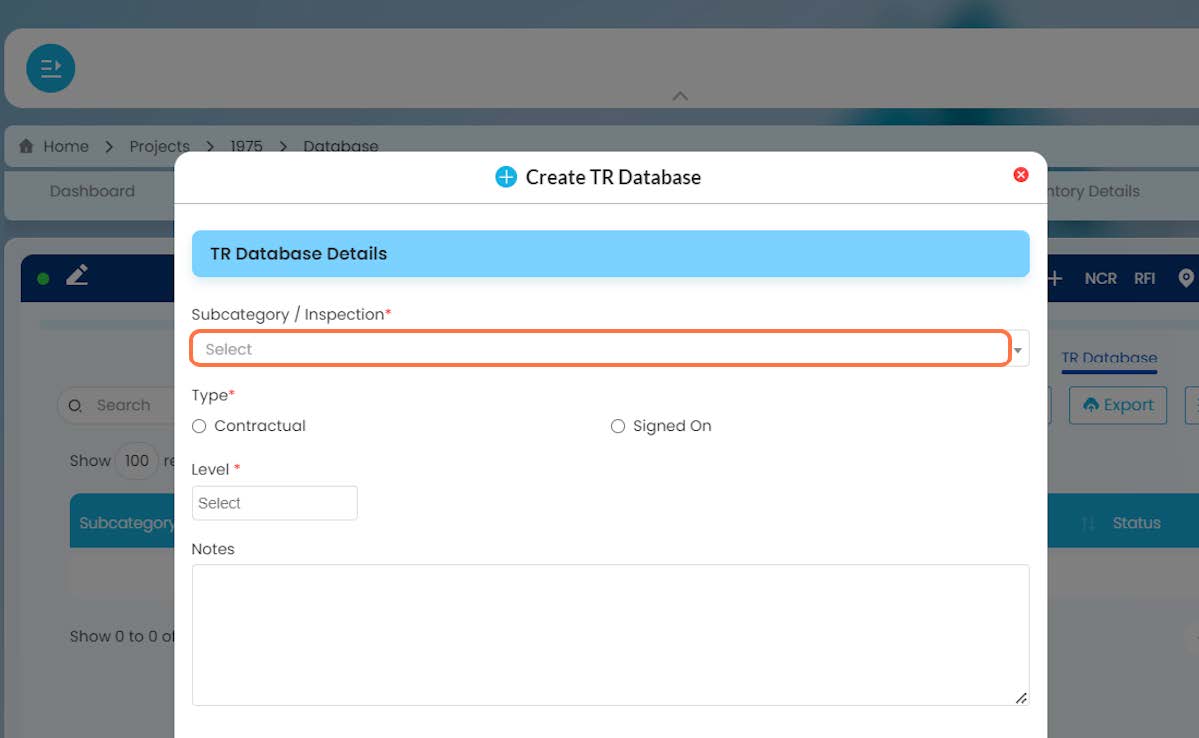The width and height of the screenshot is (1199, 738).
Task: Click the TR Database Details section header
Action: tap(610, 254)
